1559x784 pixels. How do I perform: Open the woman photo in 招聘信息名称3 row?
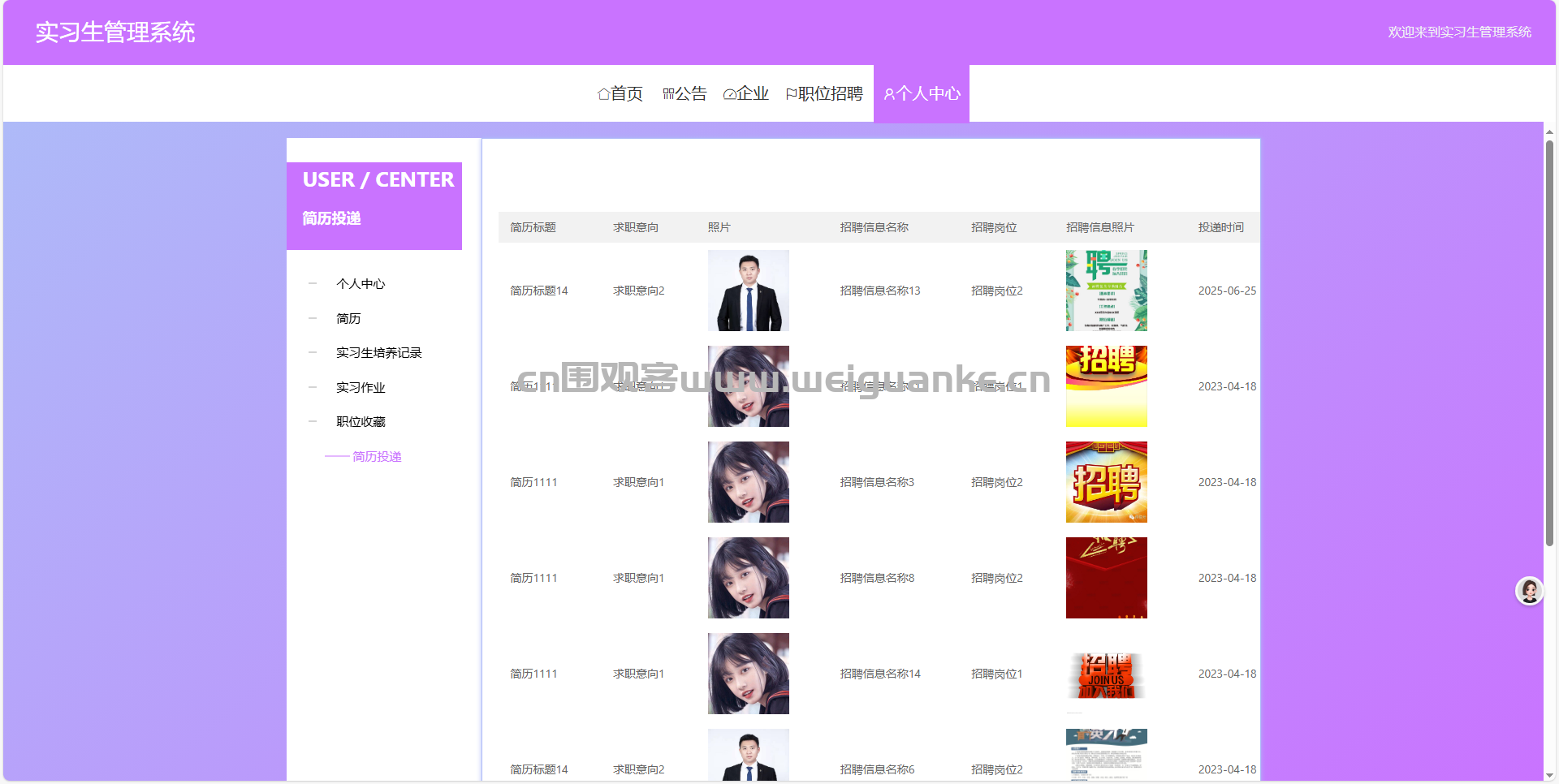(x=749, y=482)
